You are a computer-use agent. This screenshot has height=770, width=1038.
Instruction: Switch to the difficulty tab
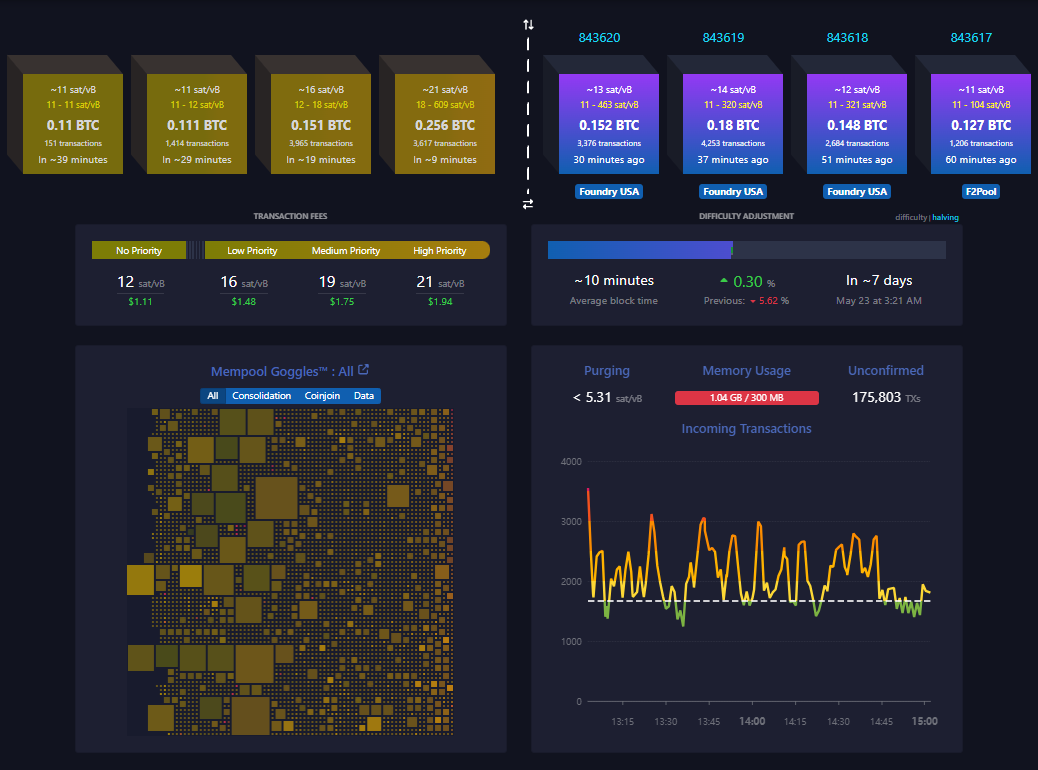coord(913,216)
